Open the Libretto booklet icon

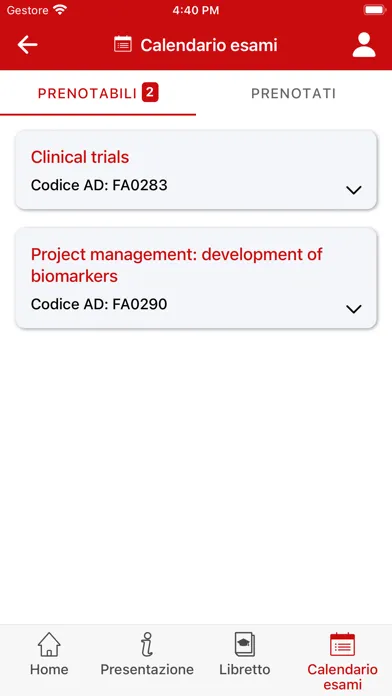coord(245,644)
